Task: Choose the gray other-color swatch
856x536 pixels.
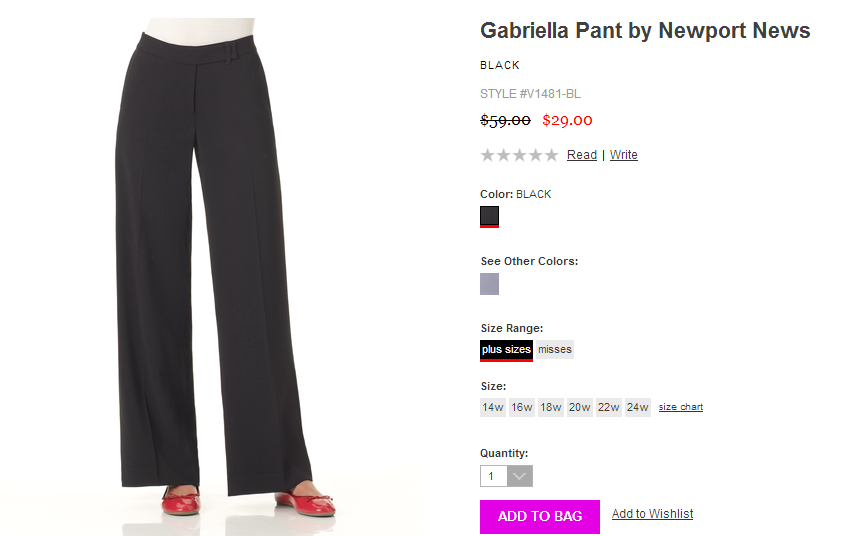Action: pyautogui.click(x=489, y=284)
